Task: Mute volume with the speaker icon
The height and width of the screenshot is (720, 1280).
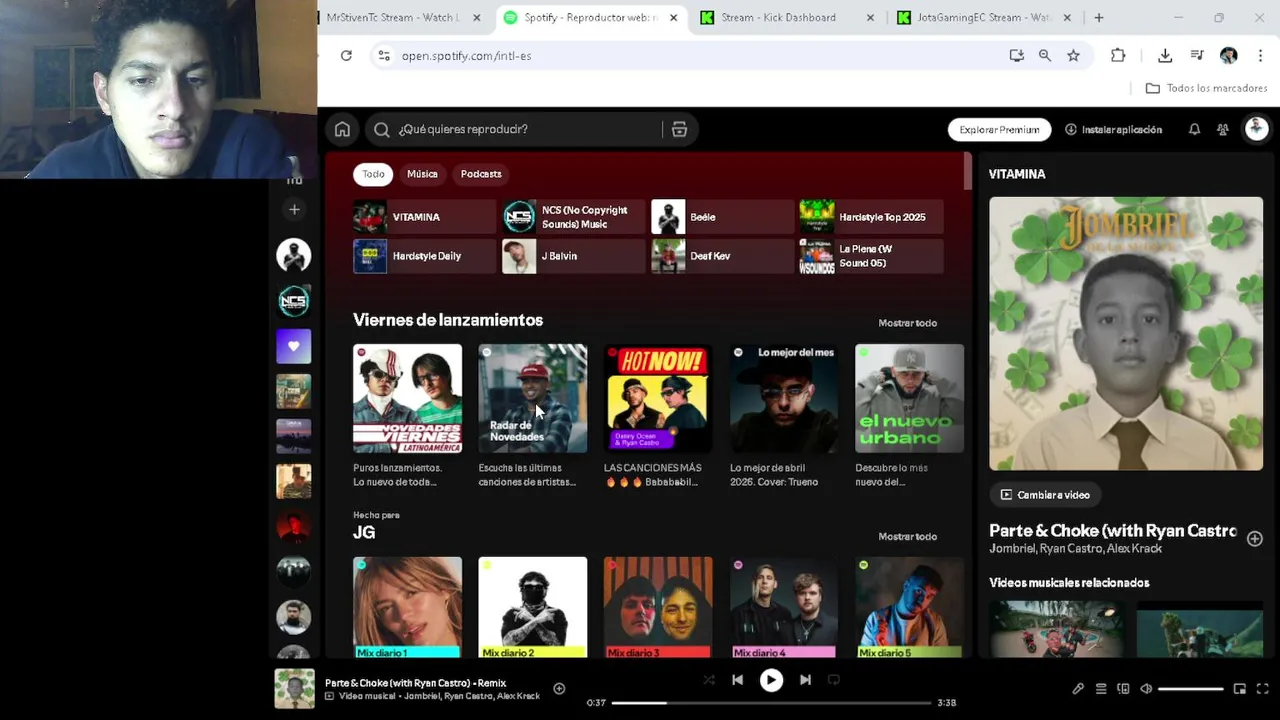Action: (1146, 688)
